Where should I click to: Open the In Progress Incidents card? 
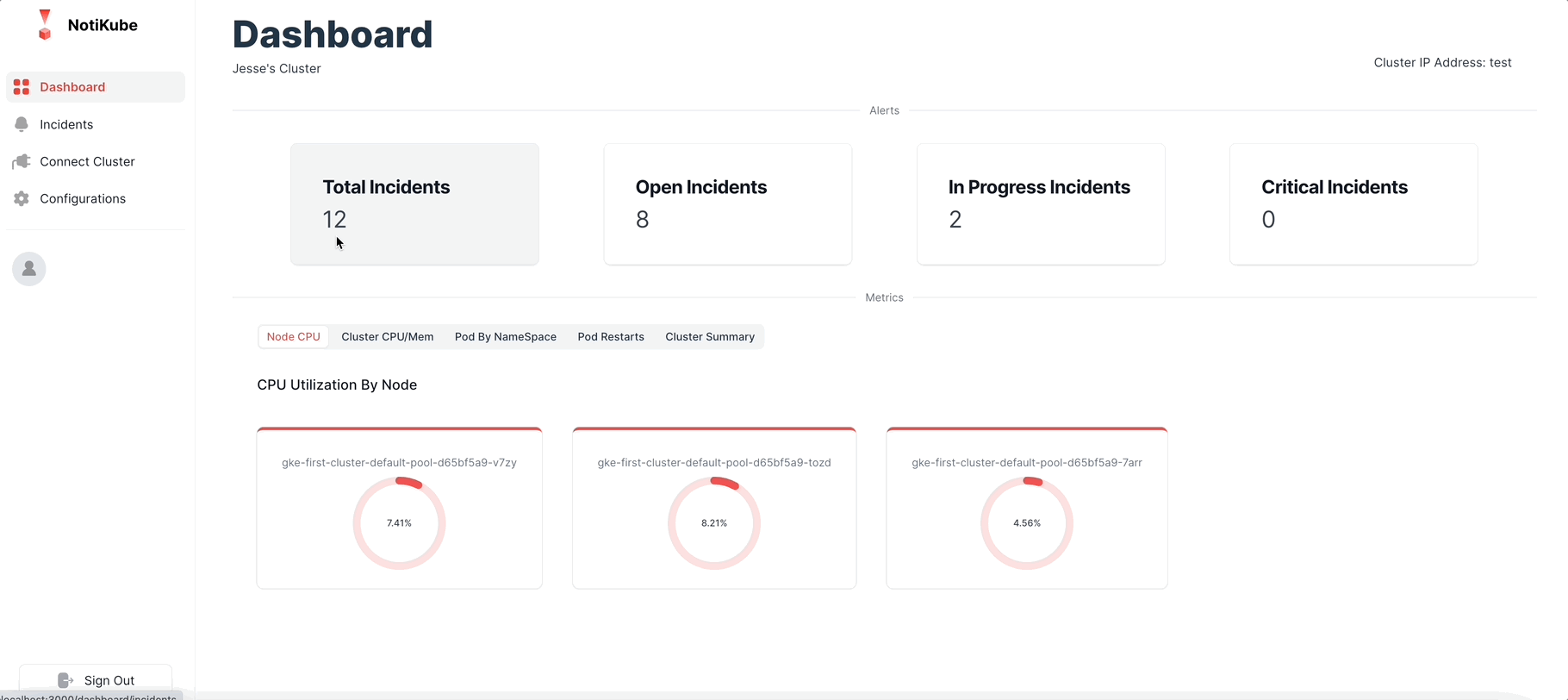click(1041, 204)
